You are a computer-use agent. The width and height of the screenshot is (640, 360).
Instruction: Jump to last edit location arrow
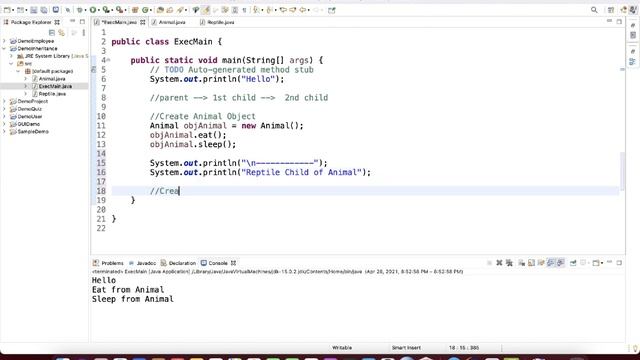click(x=283, y=10)
